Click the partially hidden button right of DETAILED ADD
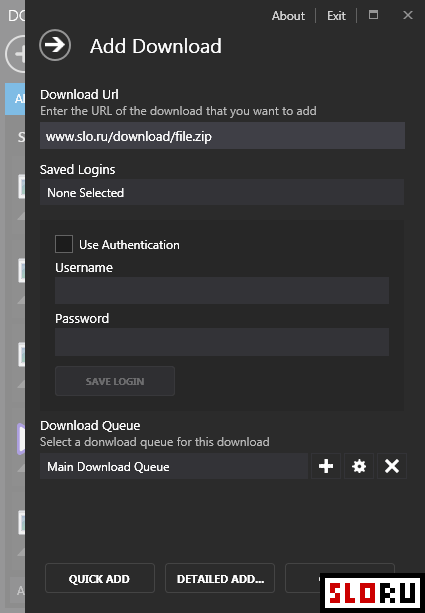Image resolution: width=425 pixels, height=613 pixels. point(303,578)
